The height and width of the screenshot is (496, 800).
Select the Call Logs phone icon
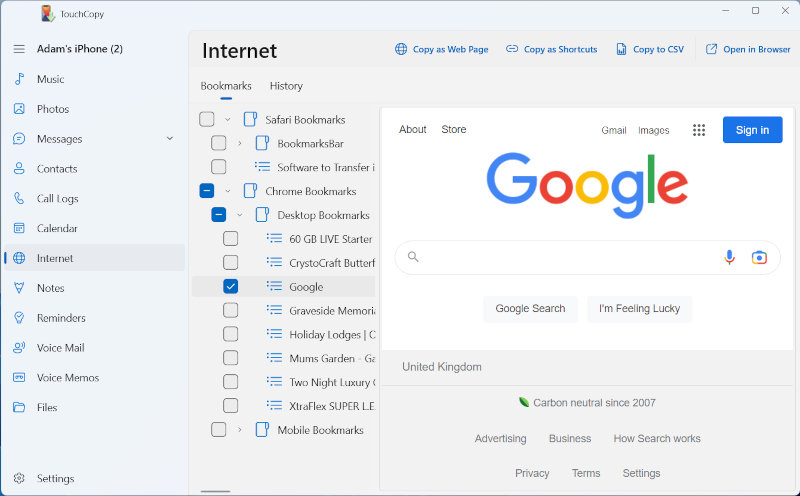pos(19,199)
